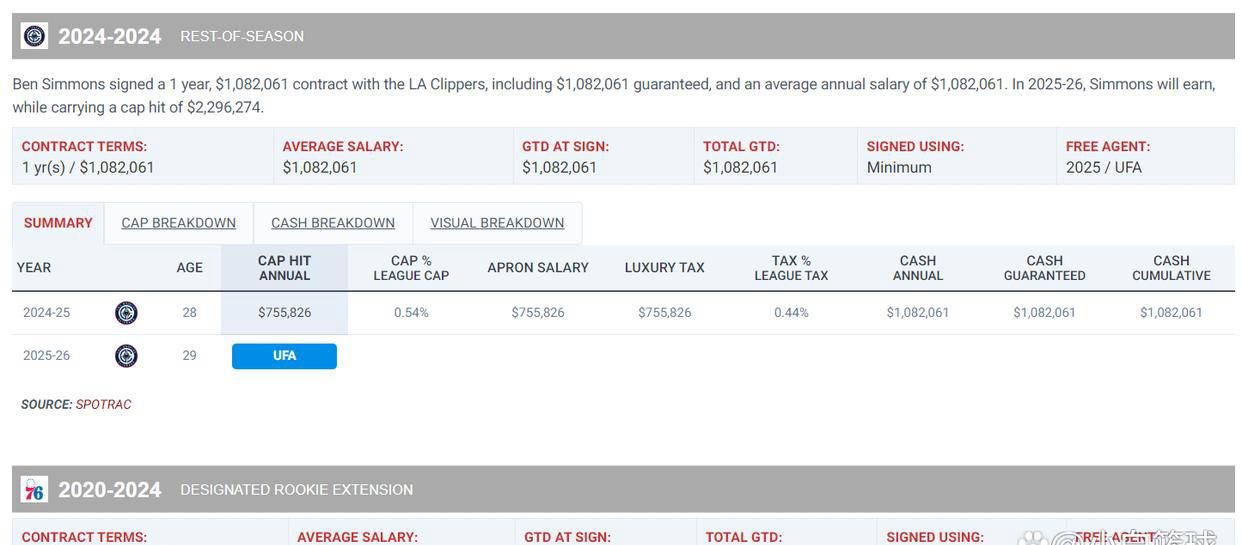
Task: Click the Clippers team icon in 2025-26 row
Action: pos(126,356)
